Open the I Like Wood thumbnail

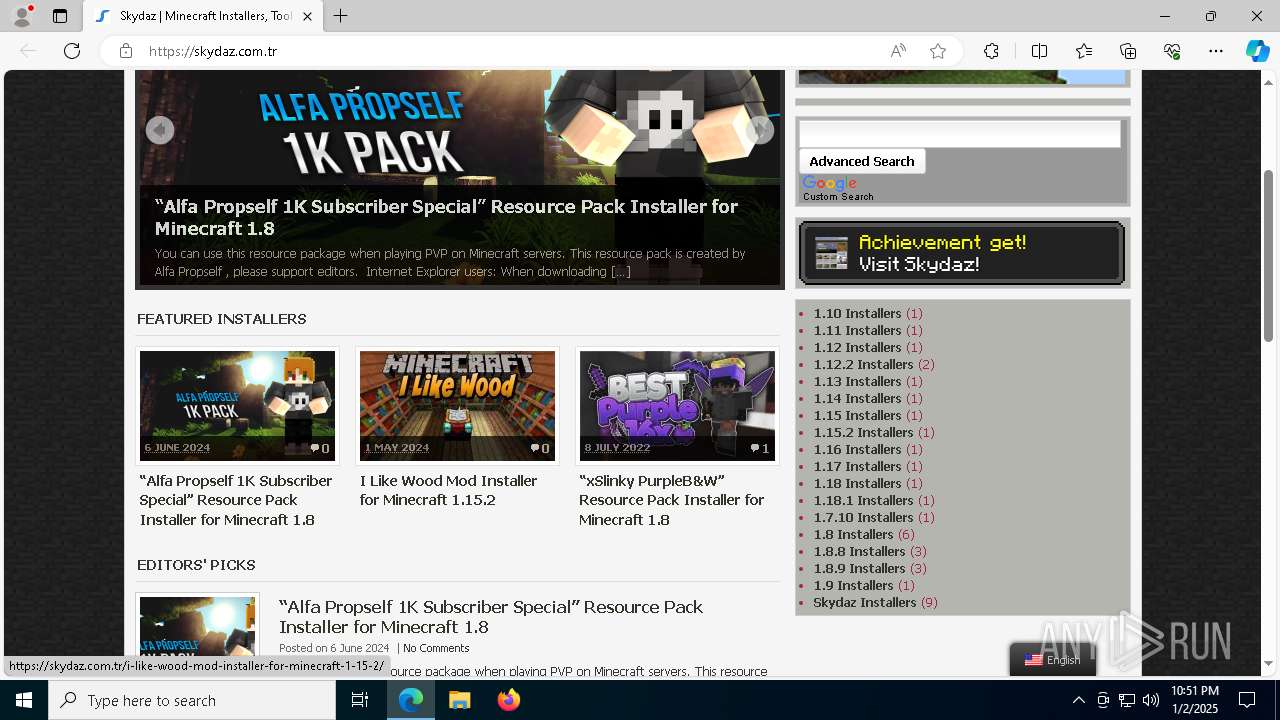[457, 405]
